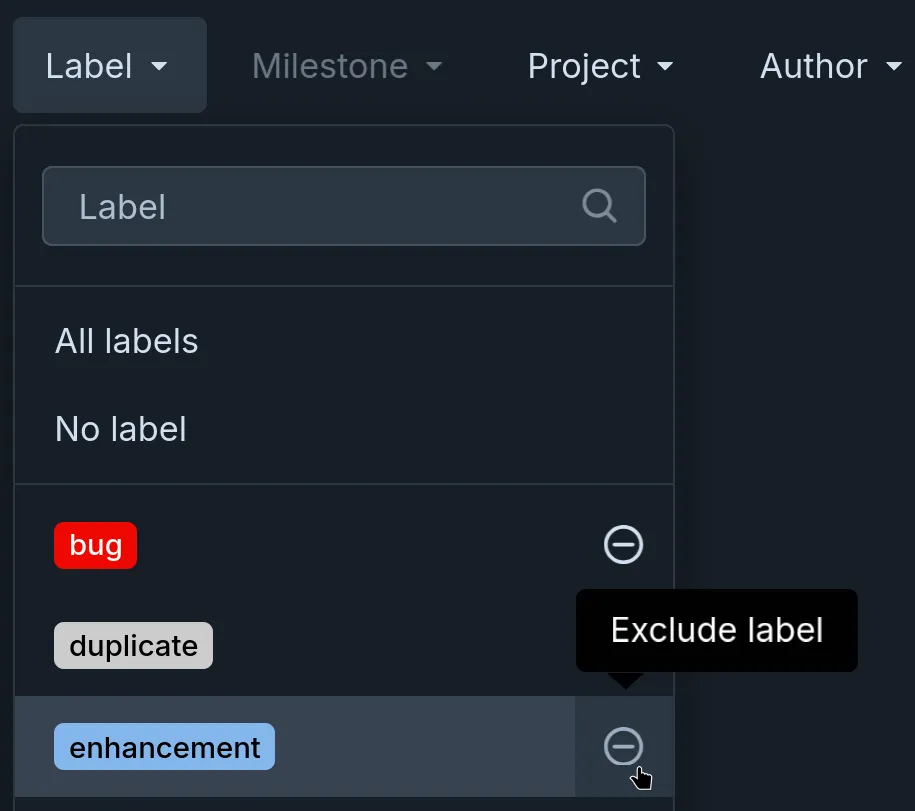Click the Milestone dropdown chevron icon
Viewport: 915px width, 811px height.
point(434,67)
